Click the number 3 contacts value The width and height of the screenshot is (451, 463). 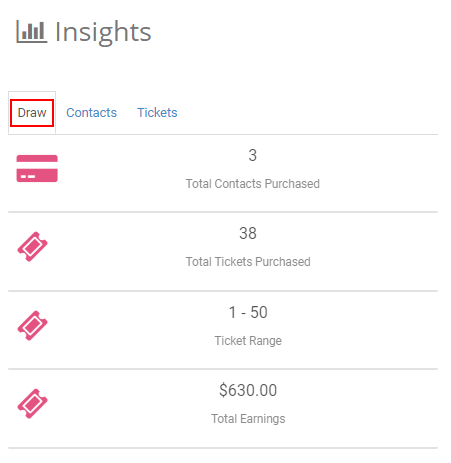tap(253, 155)
